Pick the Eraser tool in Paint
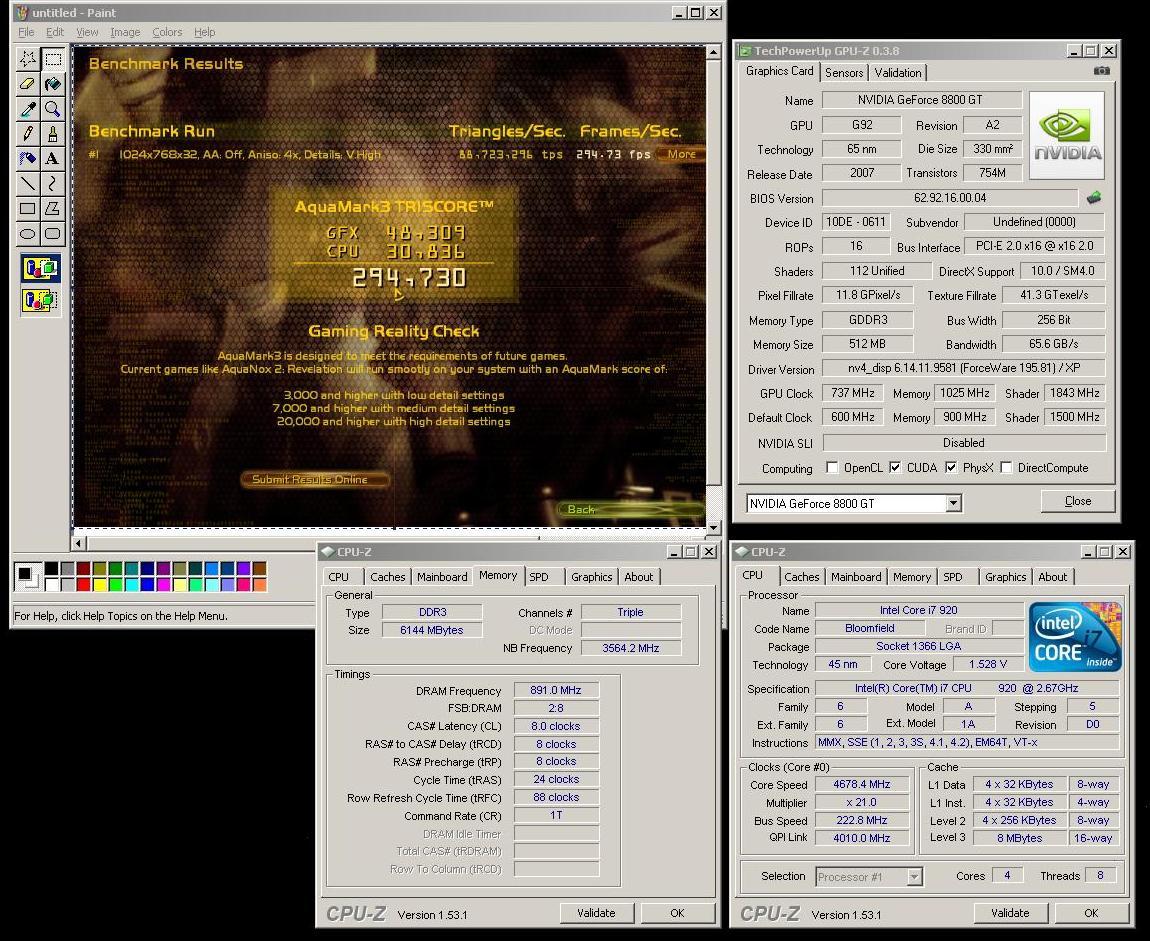This screenshot has width=1150, height=941. point(28,84)
